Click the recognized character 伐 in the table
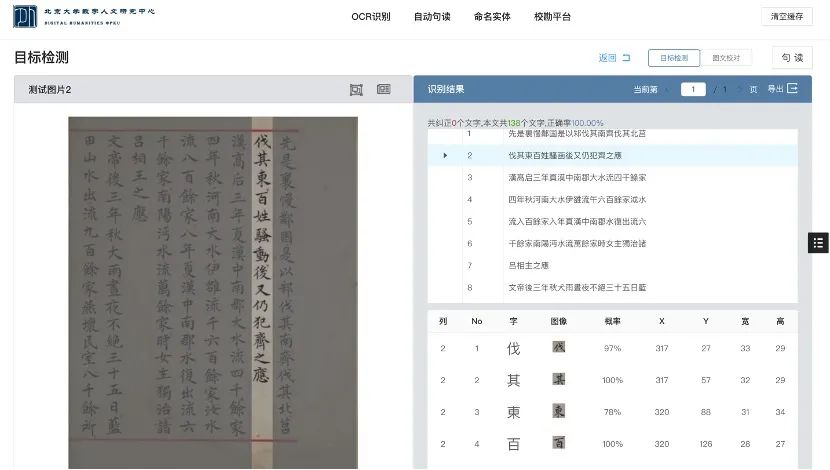 coord(513,348)
